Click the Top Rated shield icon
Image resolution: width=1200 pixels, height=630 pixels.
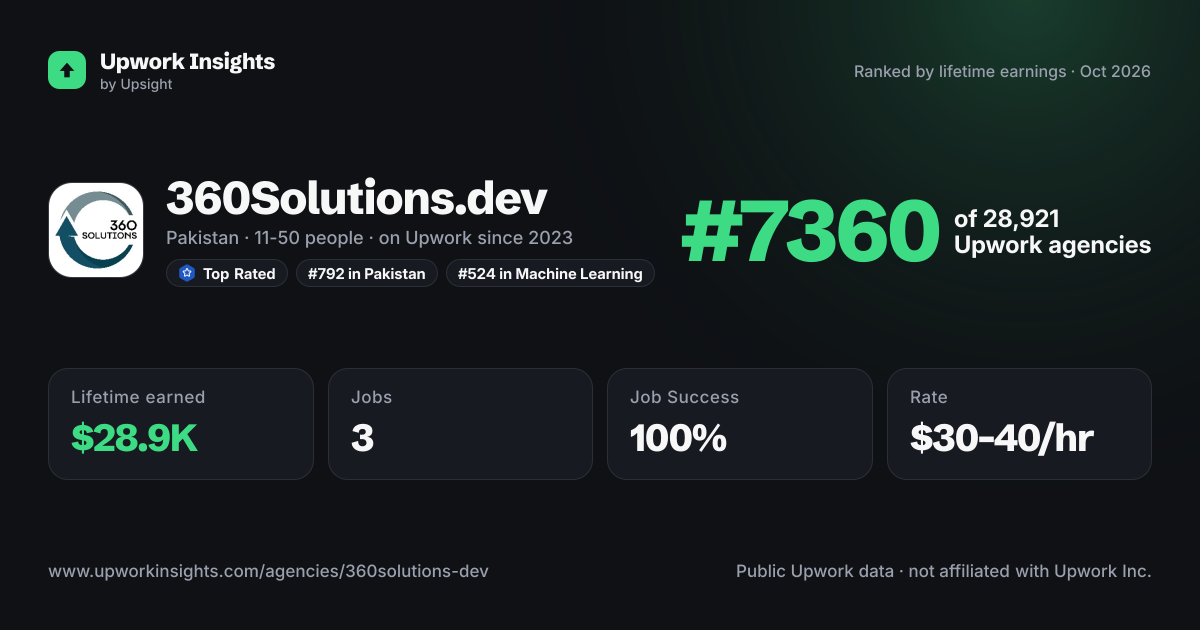(186, 273)
